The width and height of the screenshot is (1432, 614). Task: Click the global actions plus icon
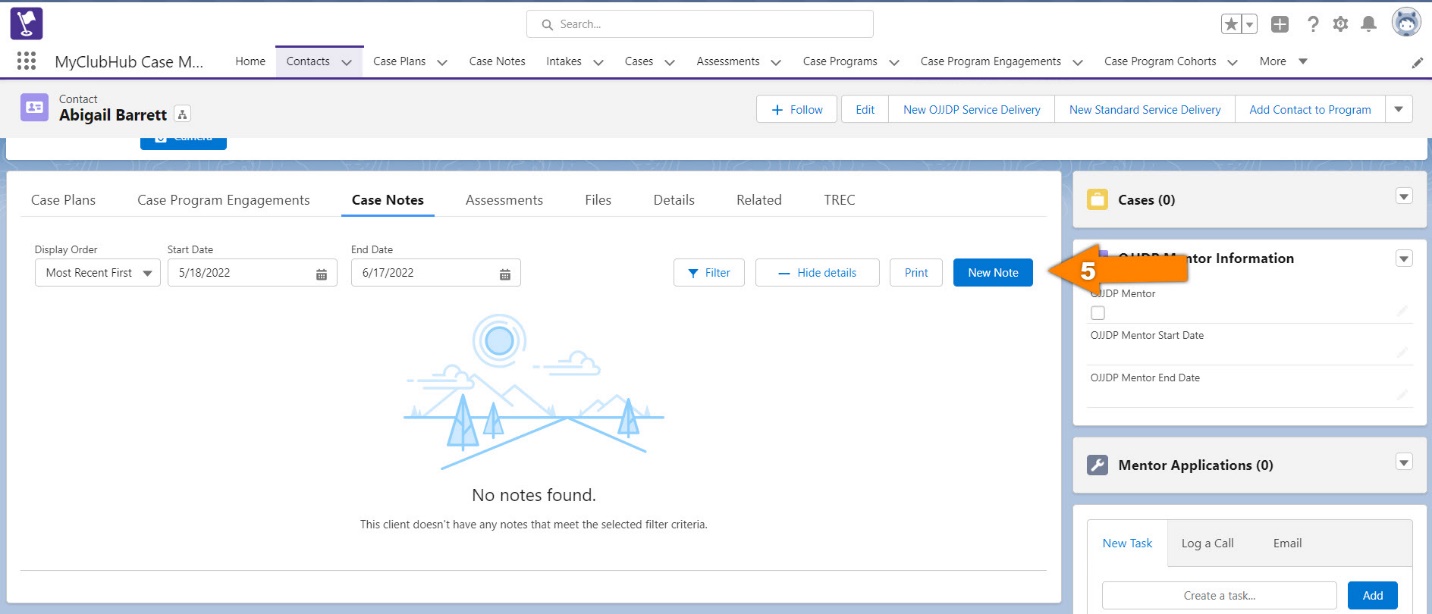1280,24
